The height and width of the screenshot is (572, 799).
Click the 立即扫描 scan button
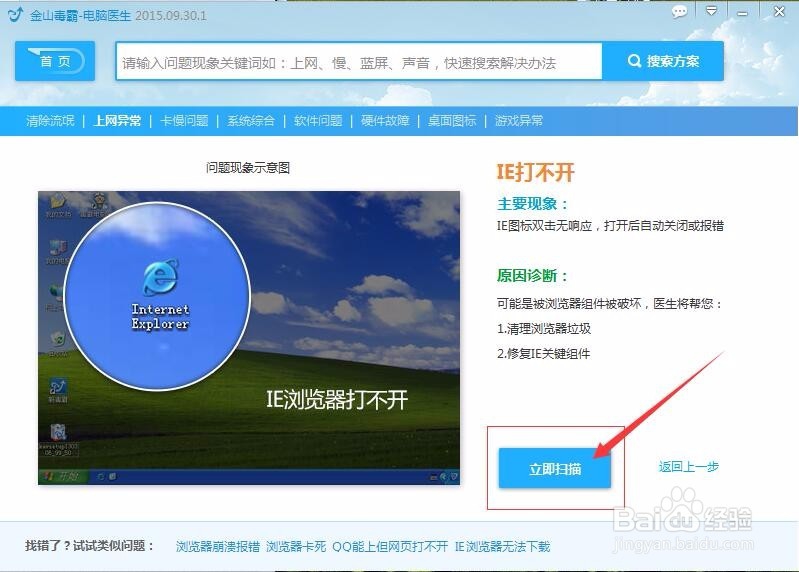click(554, 468)
